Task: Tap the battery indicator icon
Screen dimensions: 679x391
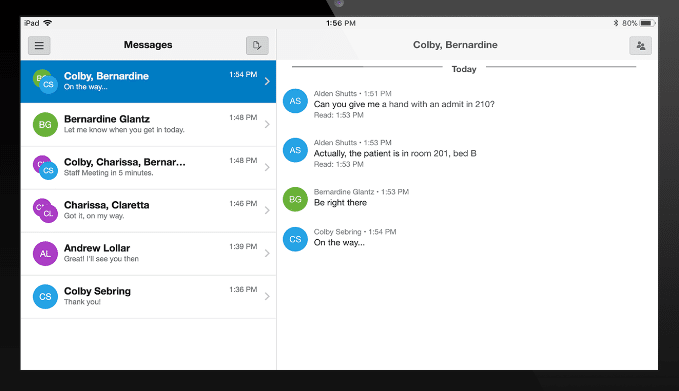Action: pyautogui.click(x=647, y=23)
